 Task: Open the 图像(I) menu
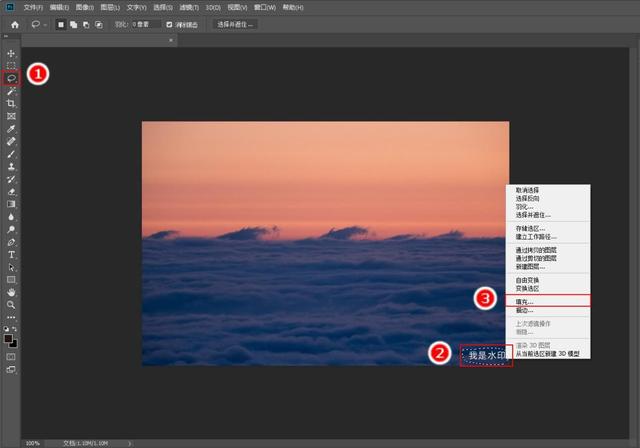84,7
